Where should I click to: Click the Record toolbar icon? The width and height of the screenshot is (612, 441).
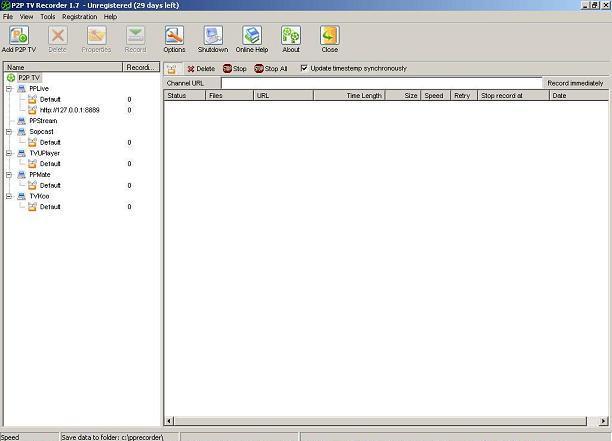point(135,39)
